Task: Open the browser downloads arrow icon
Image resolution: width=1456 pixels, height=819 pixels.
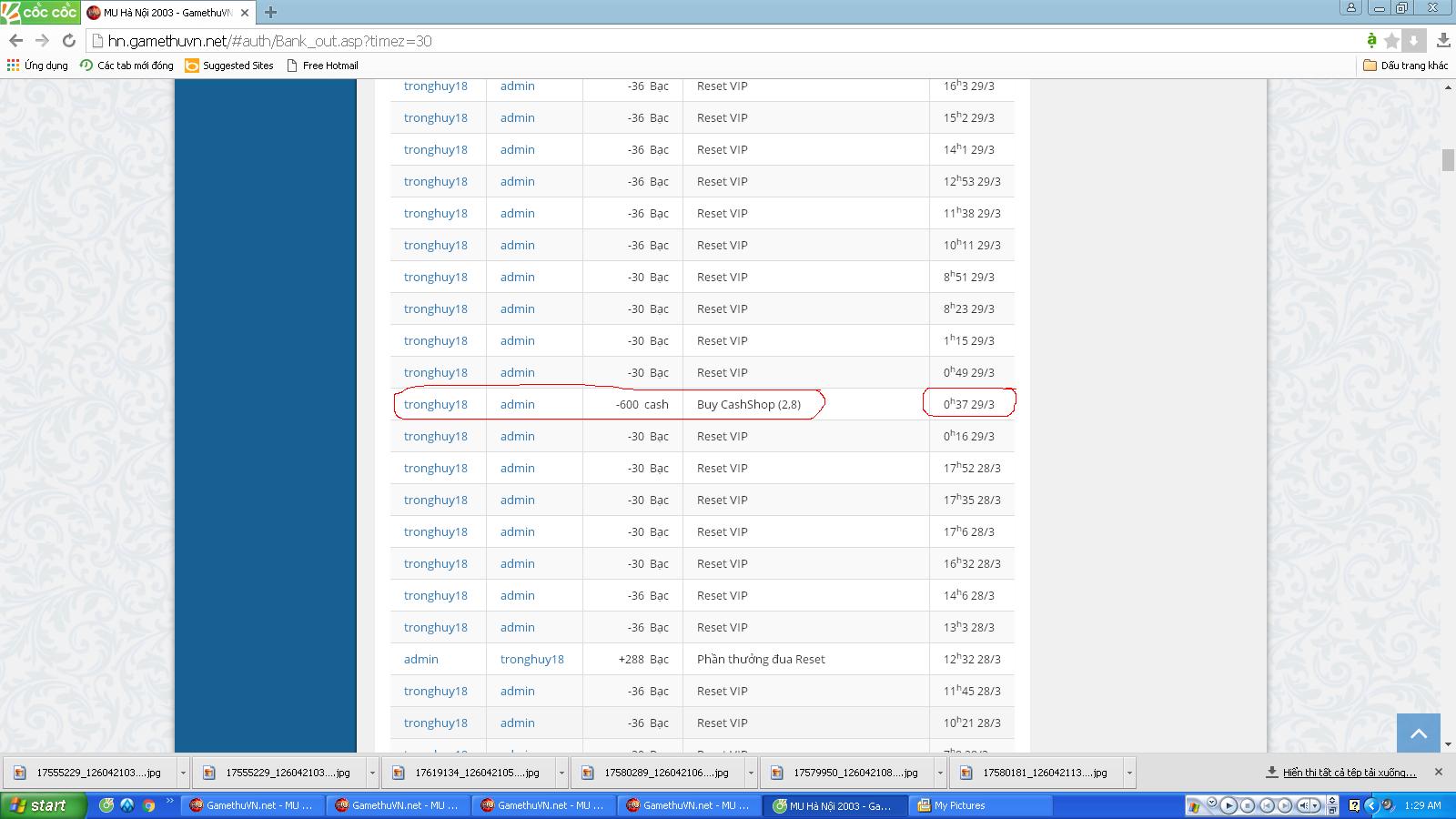Action: 1443,41
